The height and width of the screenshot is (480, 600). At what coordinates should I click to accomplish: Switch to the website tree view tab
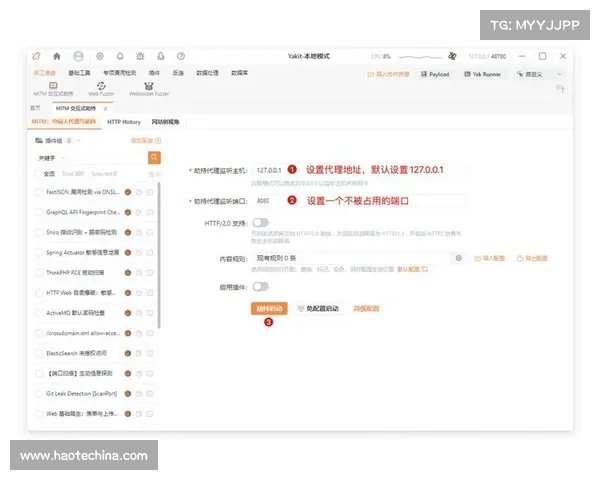[x=165, y=122]
